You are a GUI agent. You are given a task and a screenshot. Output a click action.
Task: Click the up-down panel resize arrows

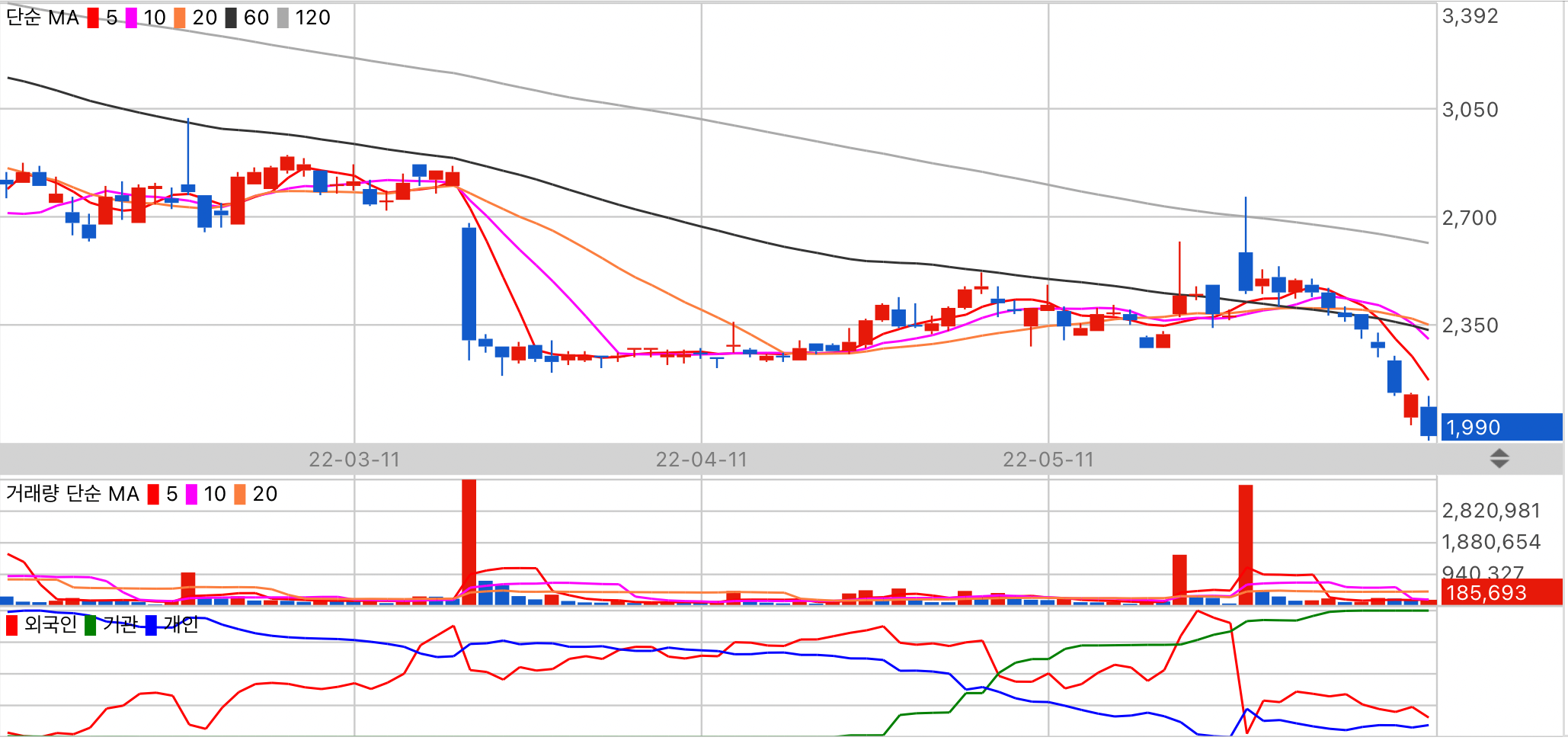click(1499, 459)
